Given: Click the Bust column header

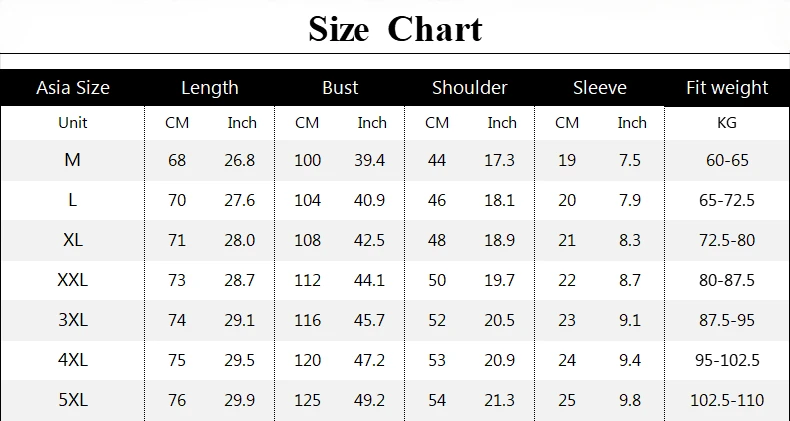Looking at the screenshot, I should click(x=340, y=88).
